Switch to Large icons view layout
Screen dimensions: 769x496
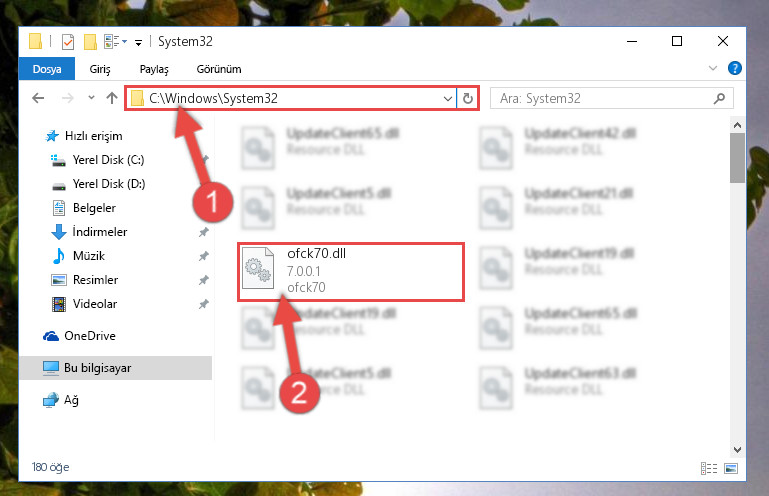(731, 469)
